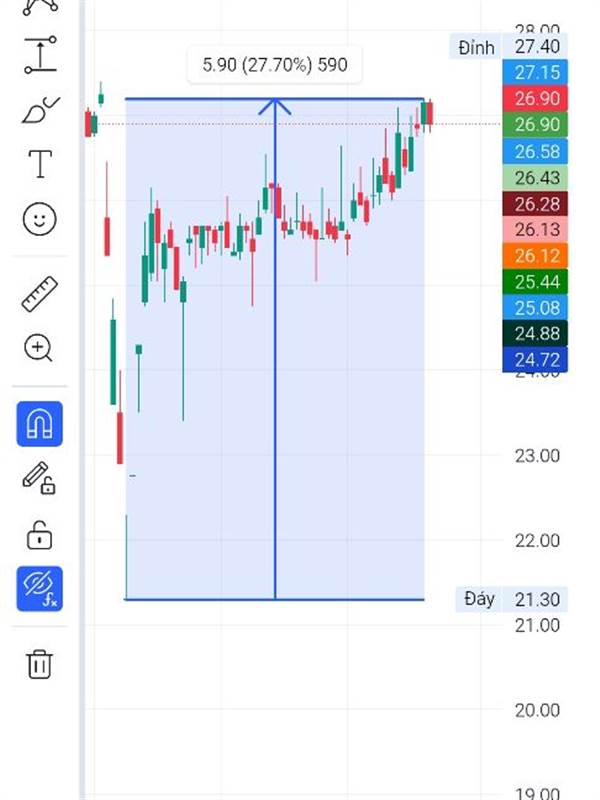Click the orange 26.12 price tag
600x800 pixels.
(x=535, y=256)
